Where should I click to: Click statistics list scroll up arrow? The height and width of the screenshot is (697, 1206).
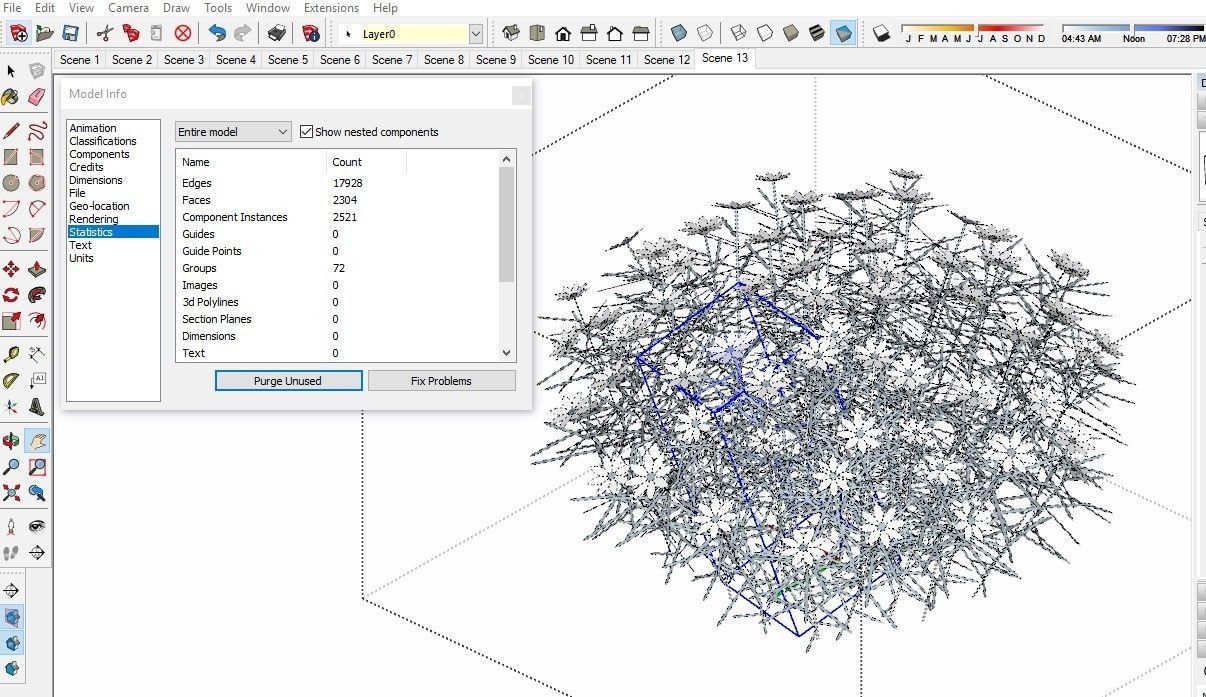tap(506, 158)
